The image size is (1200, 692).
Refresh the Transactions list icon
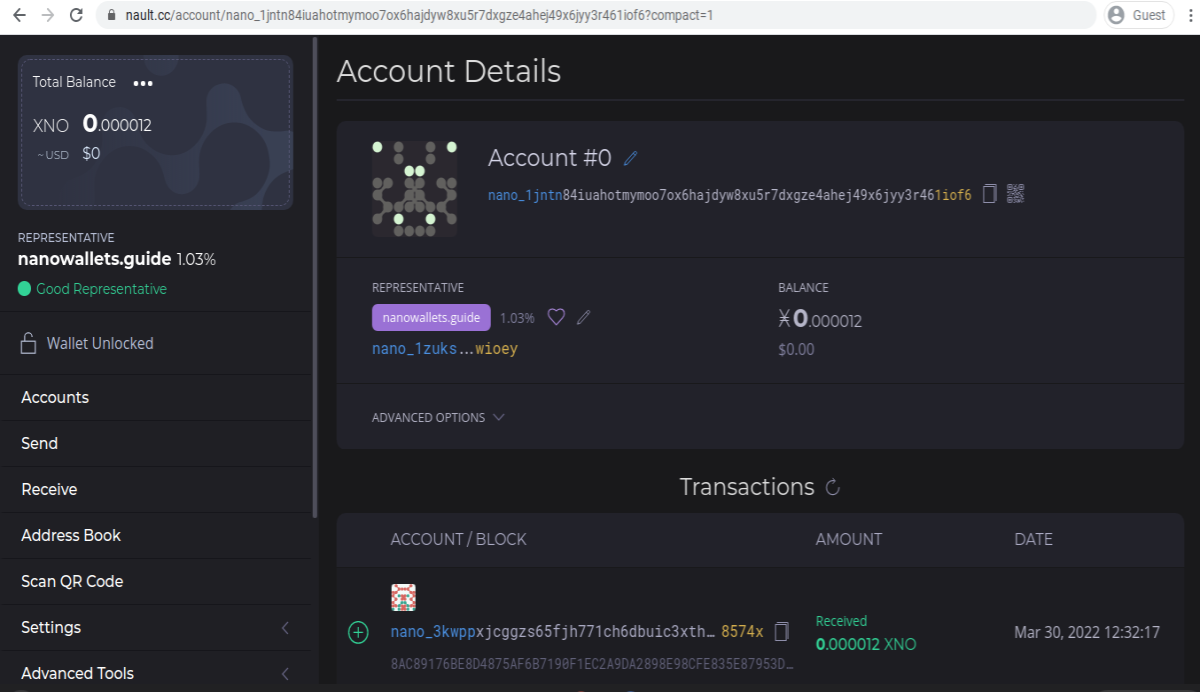(832, 488)
